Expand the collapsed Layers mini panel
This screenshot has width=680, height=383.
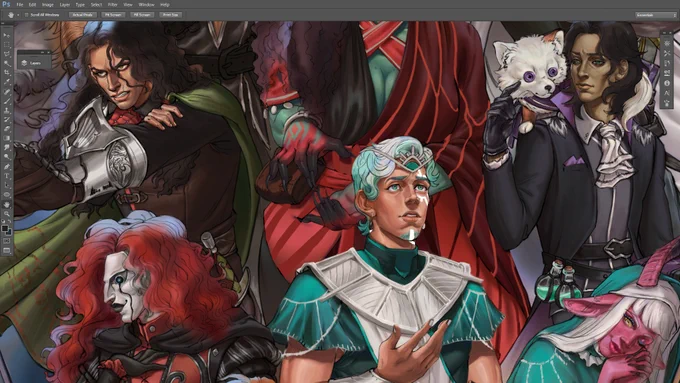pyautogui.click(x=42, y=52)
